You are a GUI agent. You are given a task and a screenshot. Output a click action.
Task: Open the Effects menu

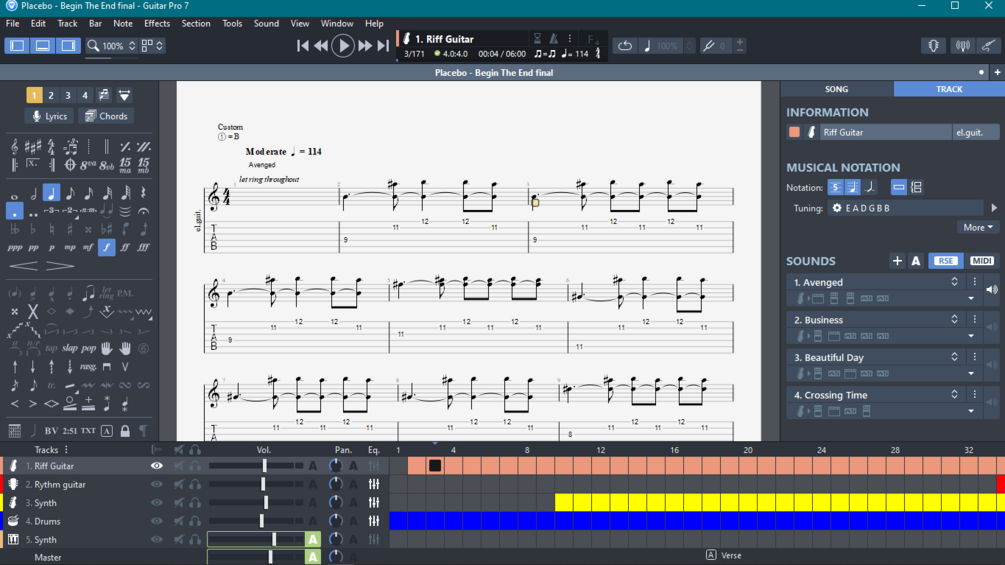click(157, 24)
